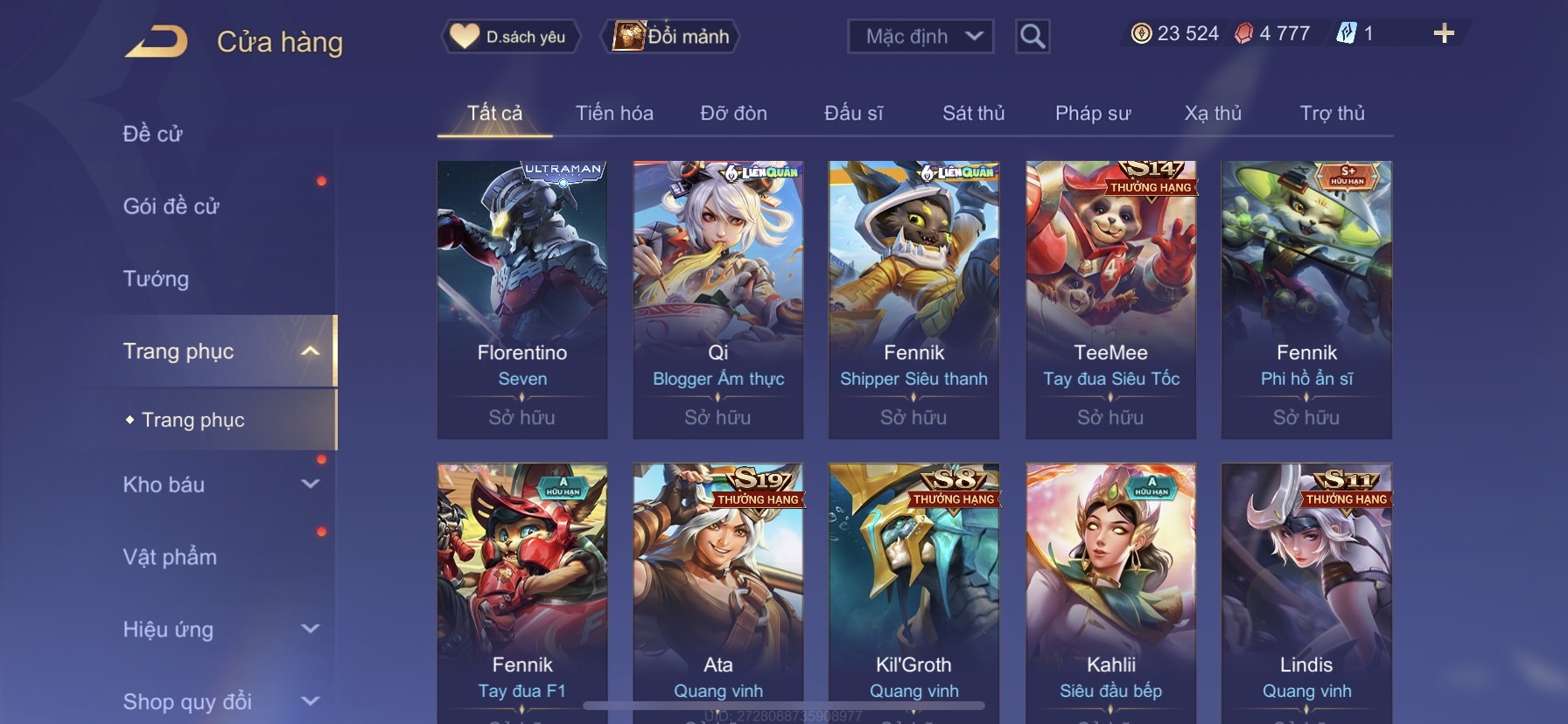Switch to the Sát thủ tab
Image resolution: width=1568 pixels, height=724 pixels.
tap(973, 113)
